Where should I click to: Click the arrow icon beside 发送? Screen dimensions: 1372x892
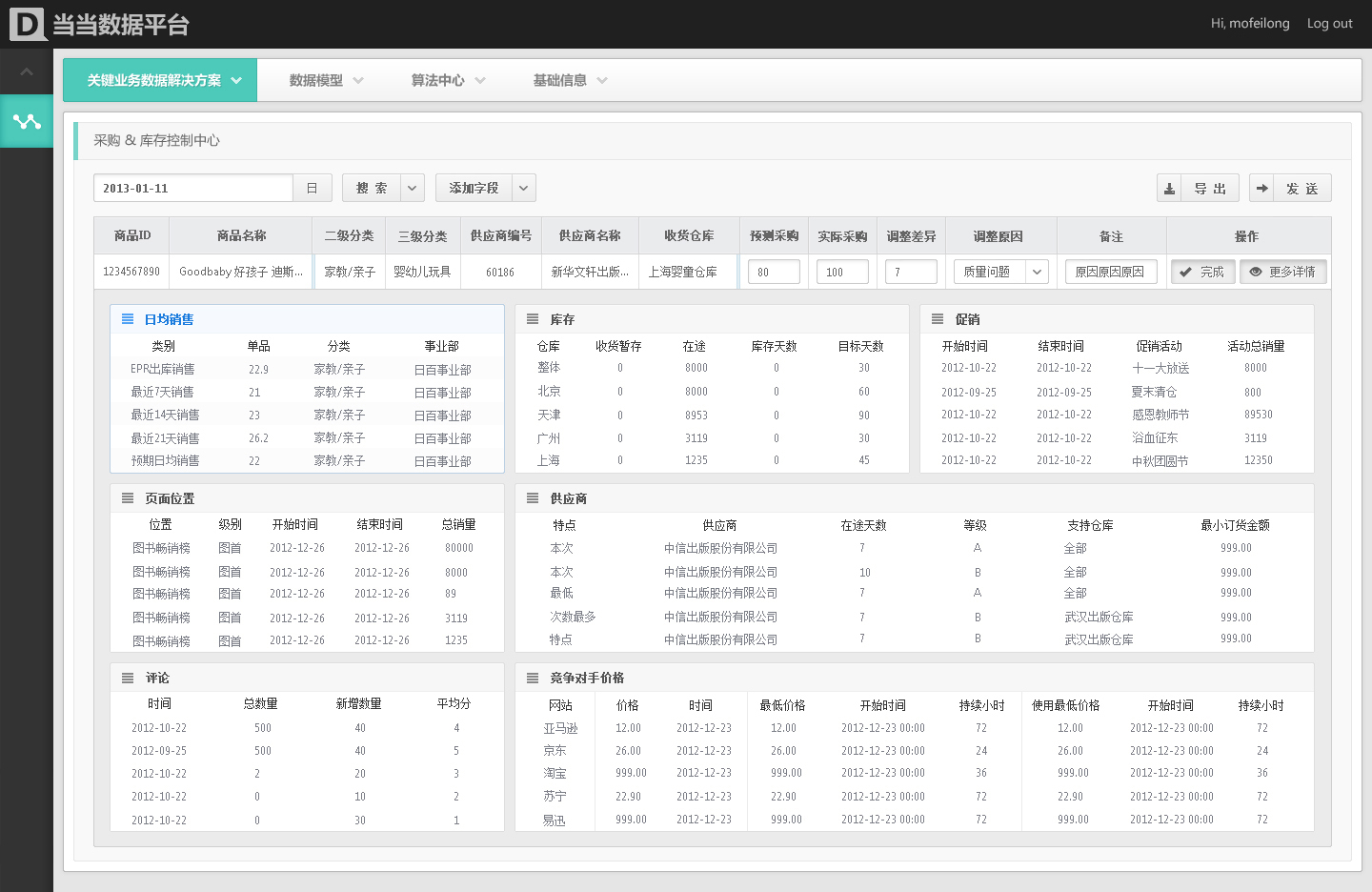1261,188
